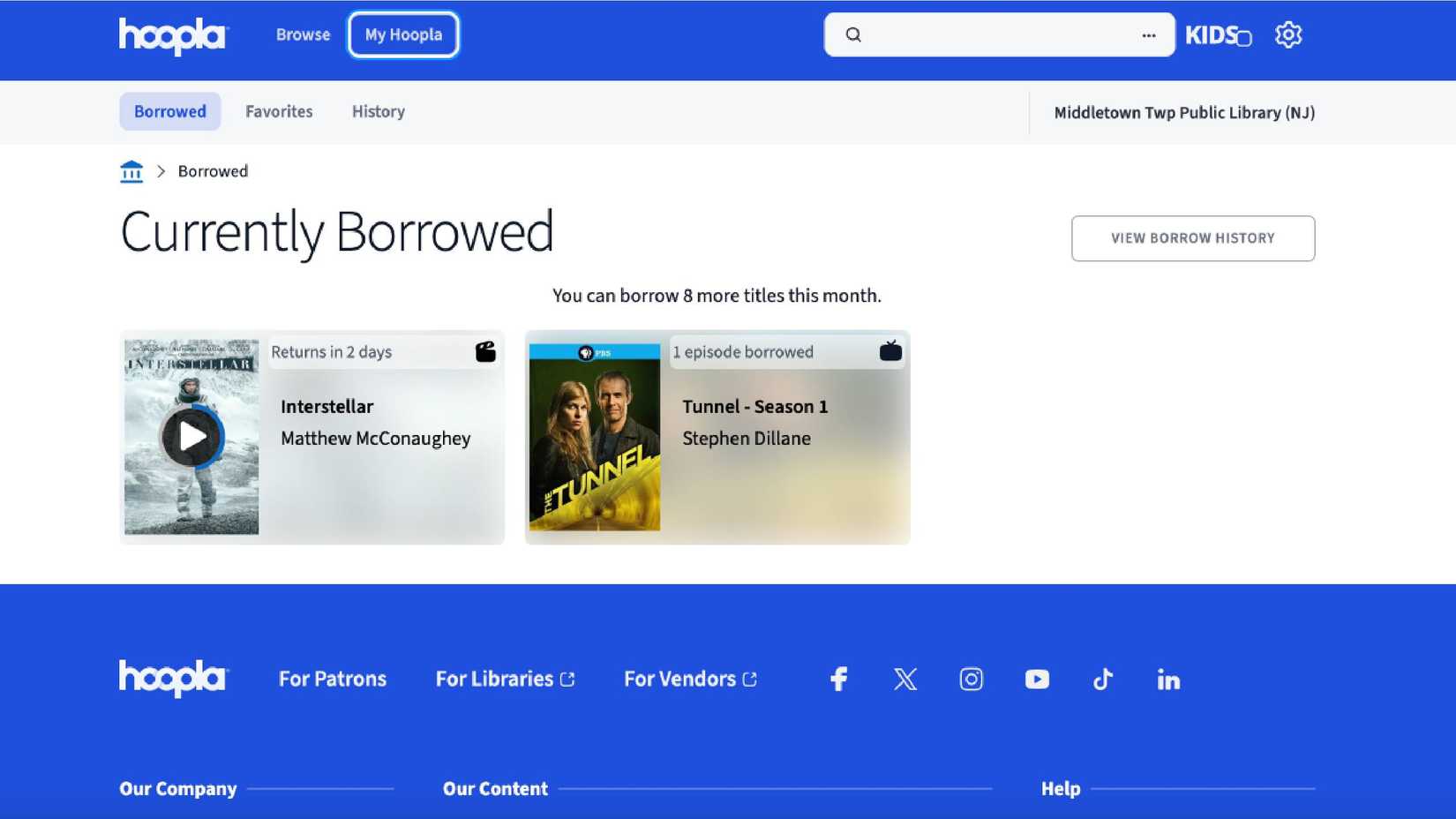Switch to the History tab
This screenshot has height=819, width=1456.
click(379, 112)
